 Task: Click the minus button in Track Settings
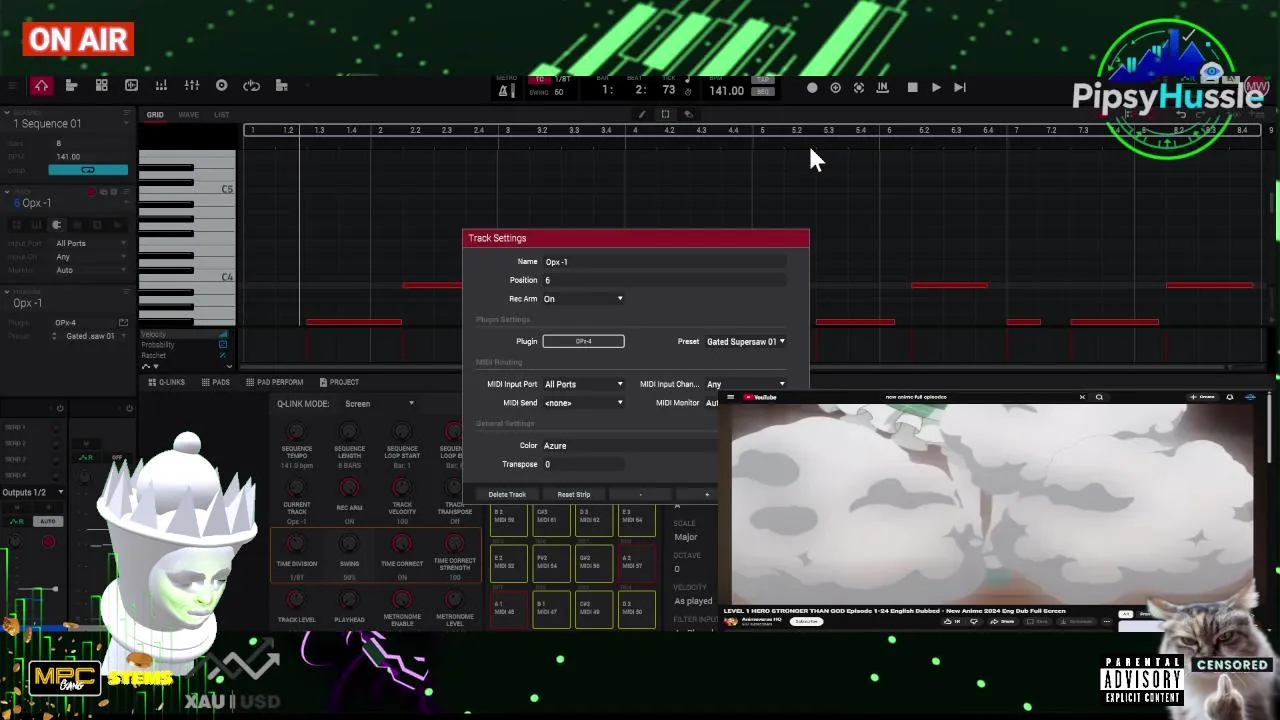pos(640,494)
